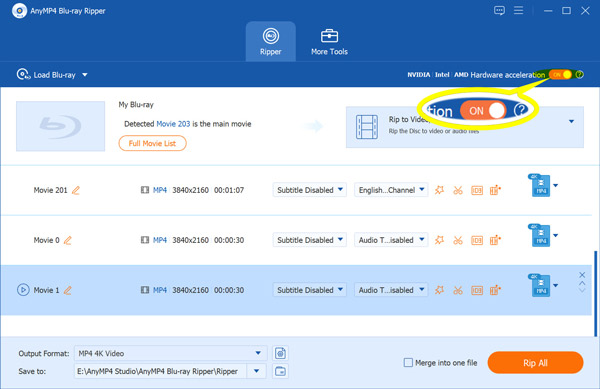This screenshot has width=600, height=389.
Task: Open hardware acceleration help icon in toolbar
Action: pyautogui.click(x=580, y=75)
